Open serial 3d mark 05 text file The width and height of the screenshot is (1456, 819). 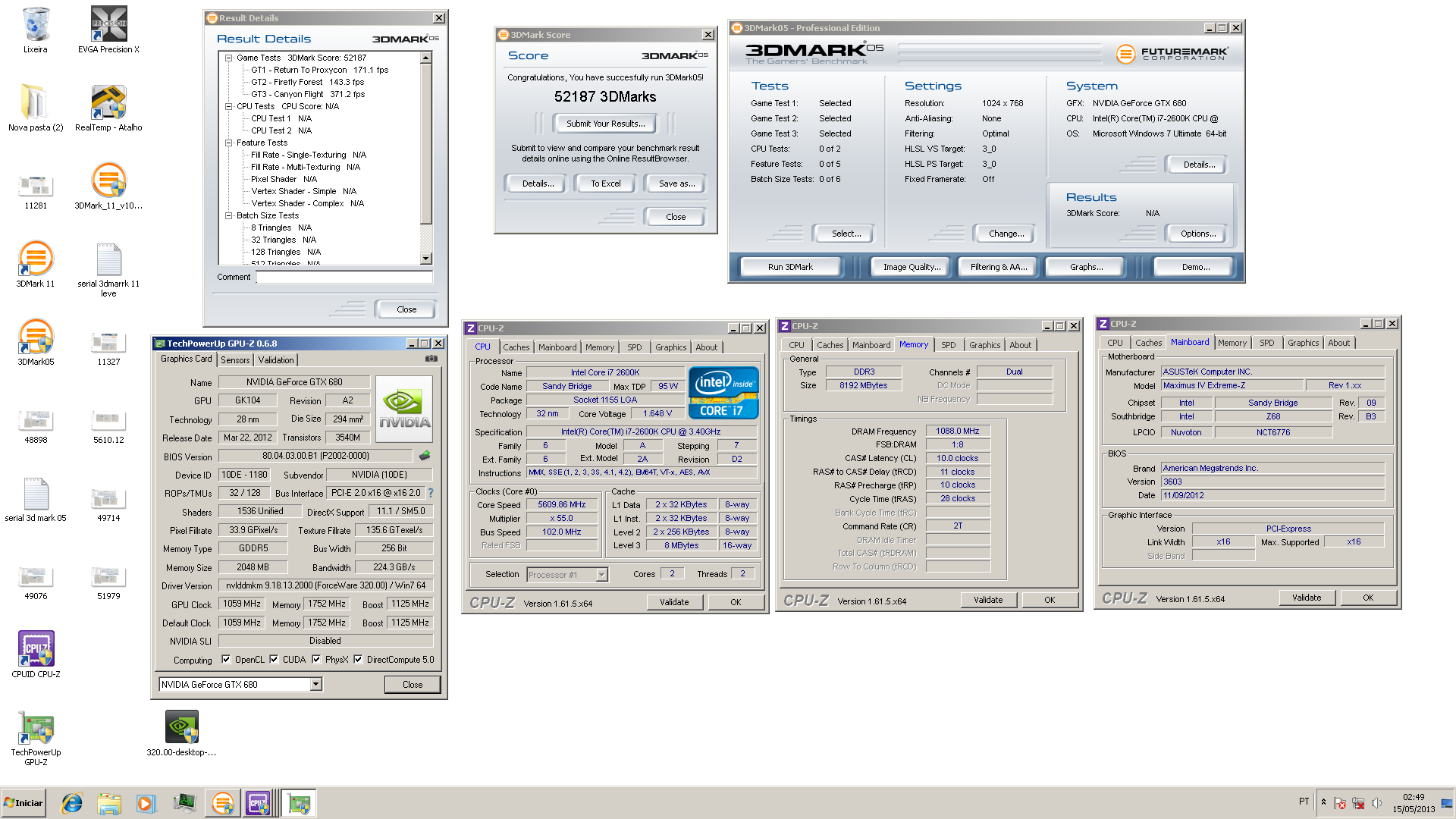point(36,499)
